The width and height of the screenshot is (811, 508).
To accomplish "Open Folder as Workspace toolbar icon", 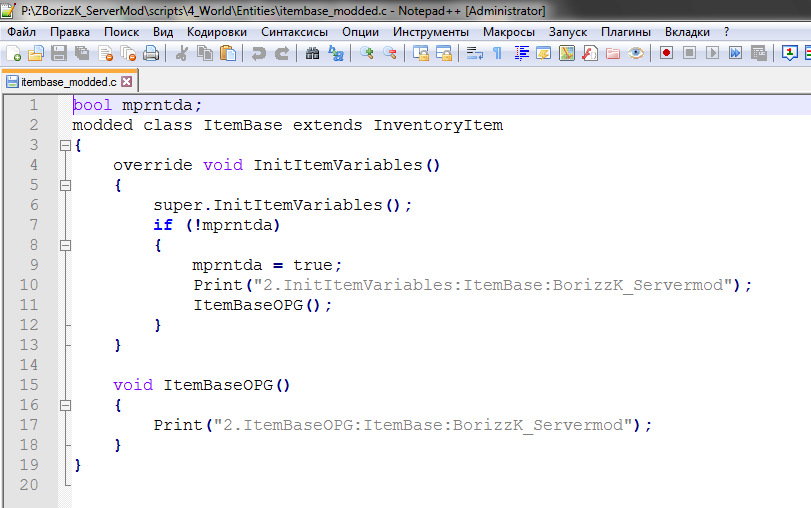I will click(x=613, y=53).
